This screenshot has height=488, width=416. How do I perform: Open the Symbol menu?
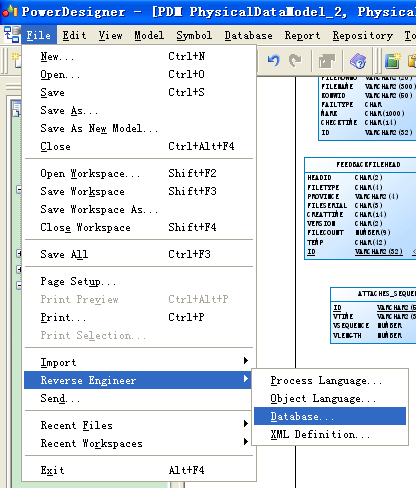[194, 35]
